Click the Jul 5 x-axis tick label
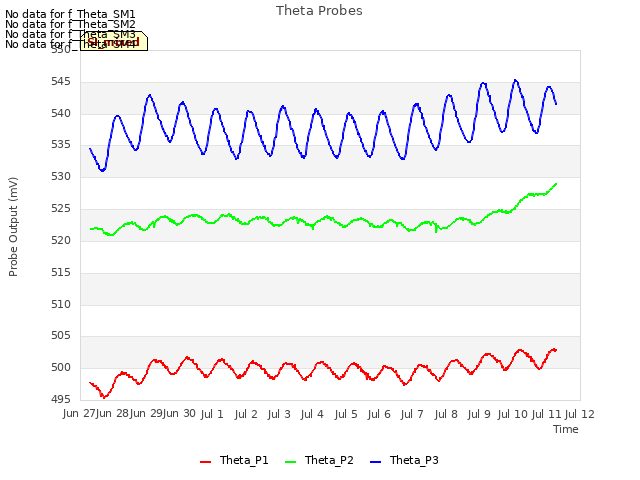640x480 pixels. click(346, 414)
